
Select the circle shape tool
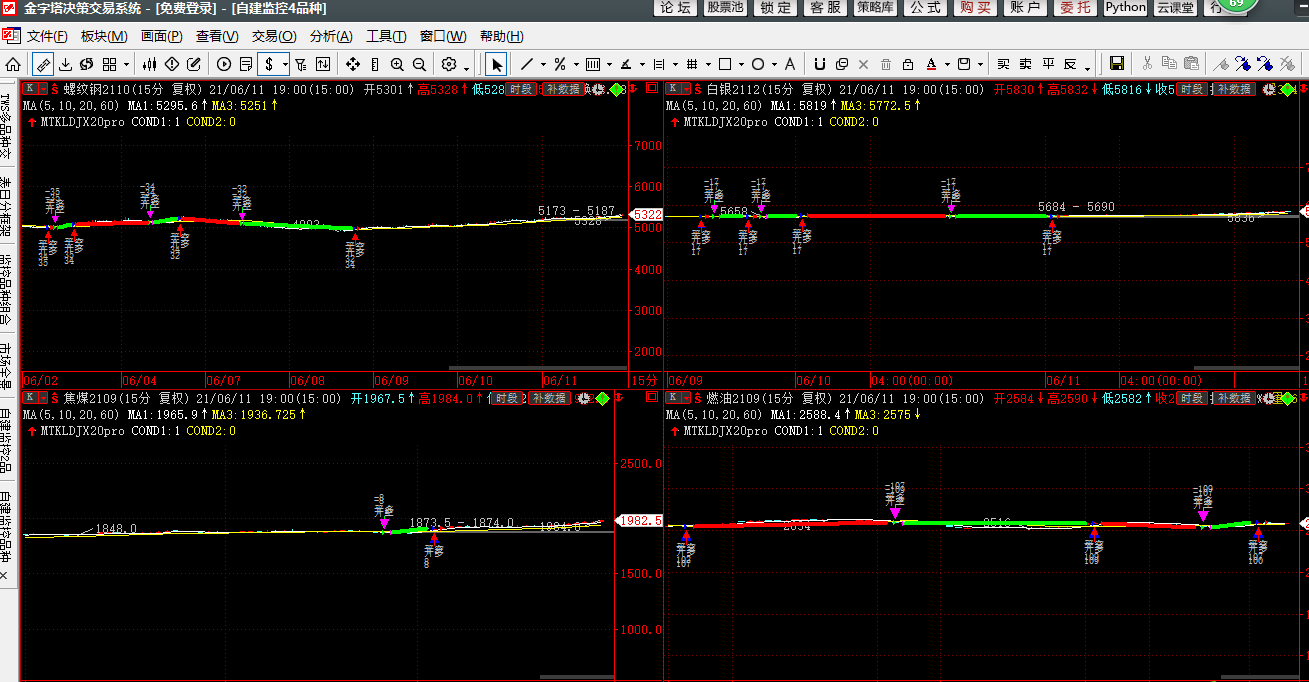coord(758,64)
